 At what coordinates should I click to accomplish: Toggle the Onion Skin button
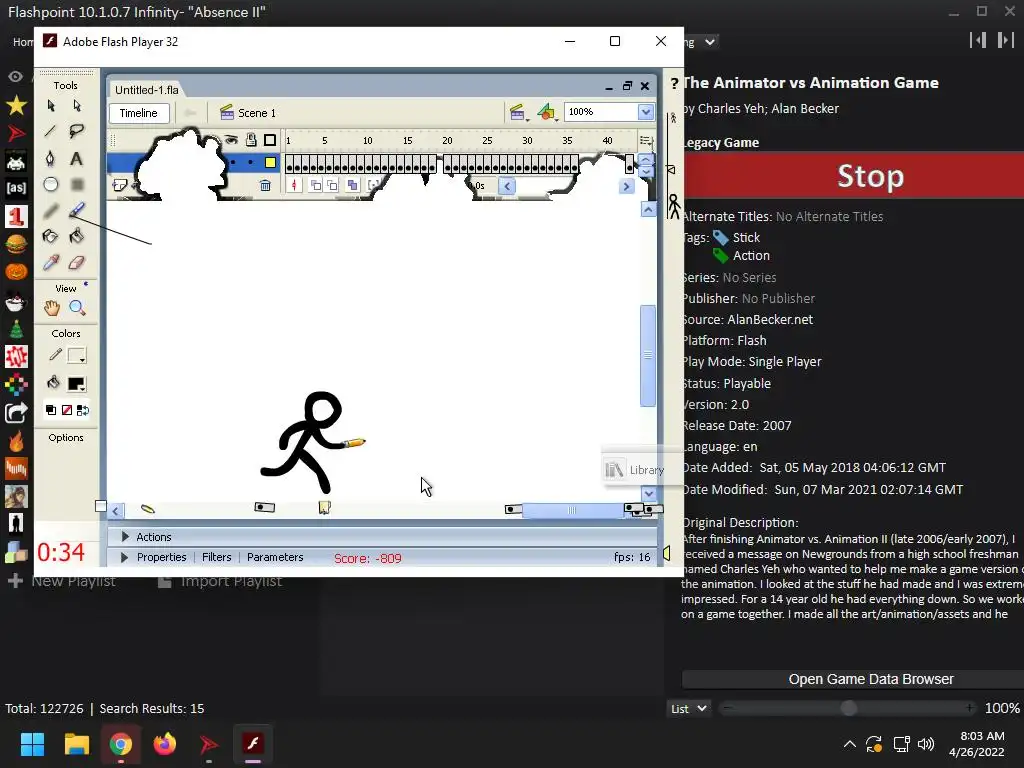click(315, 185)
